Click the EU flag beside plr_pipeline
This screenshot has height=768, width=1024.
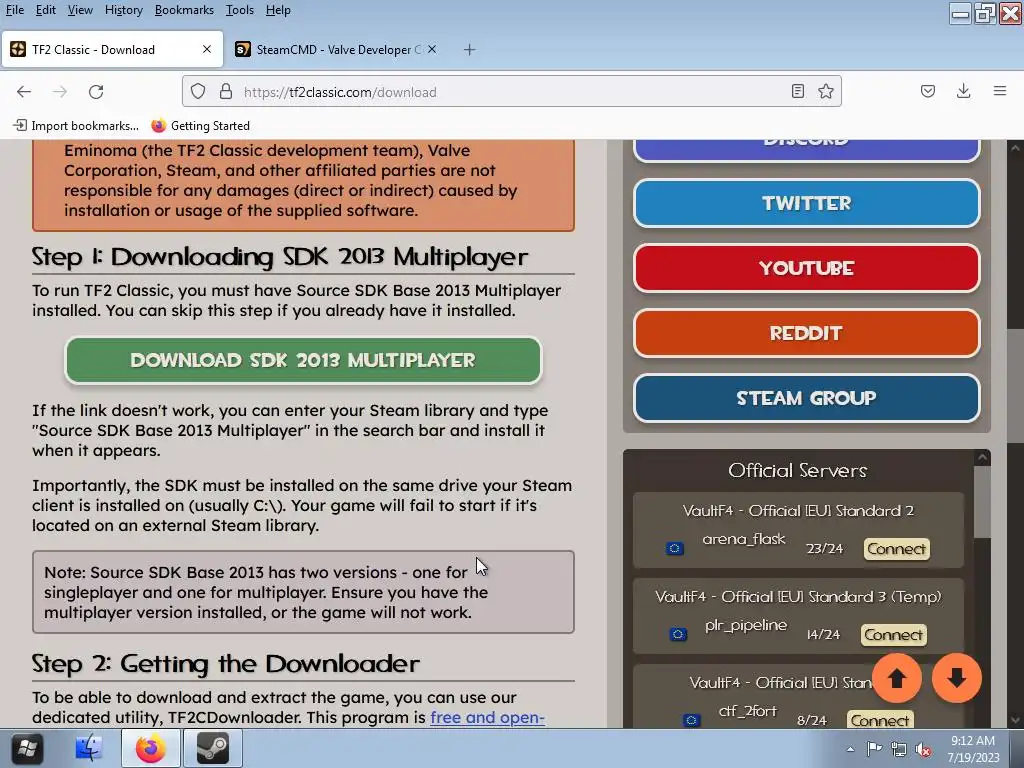pos(678,634)
